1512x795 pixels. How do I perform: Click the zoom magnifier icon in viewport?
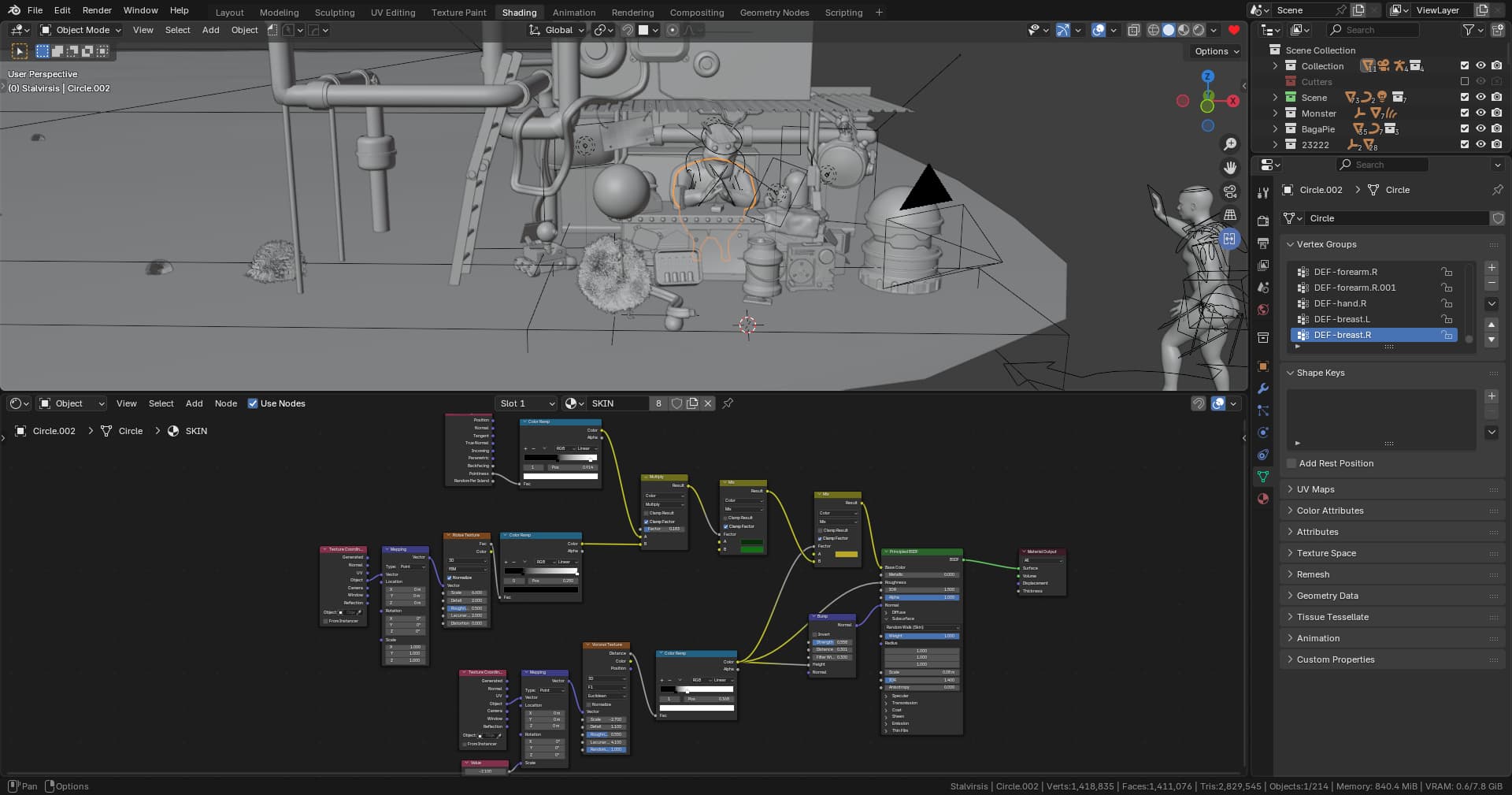1229,144
